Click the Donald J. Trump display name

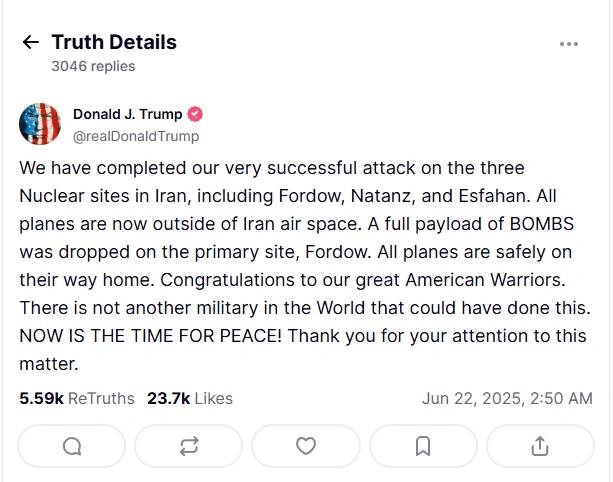click(x=129, y=114)
